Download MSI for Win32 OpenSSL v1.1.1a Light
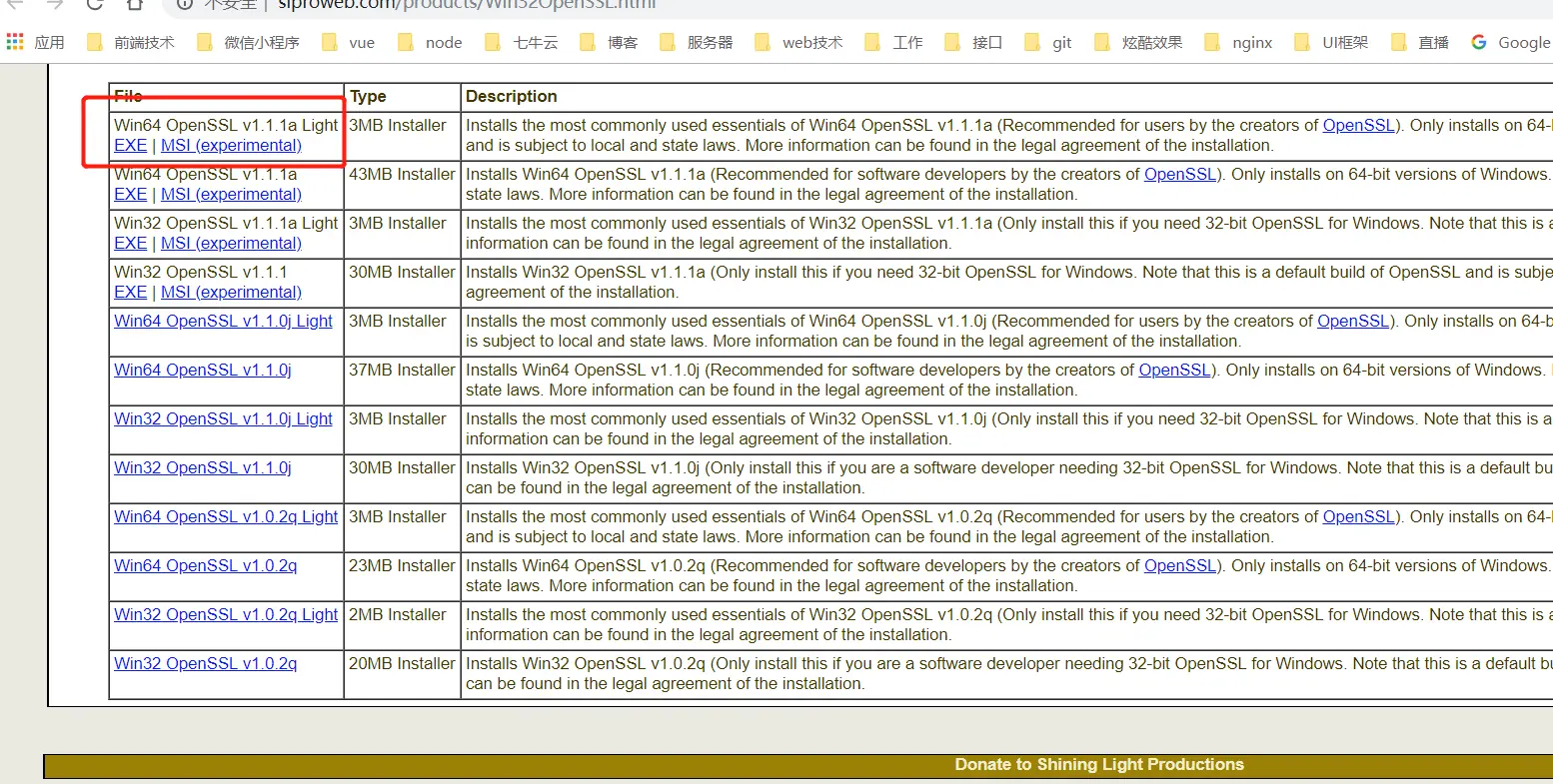1553x784 pixels. click(x=231, y=243)
